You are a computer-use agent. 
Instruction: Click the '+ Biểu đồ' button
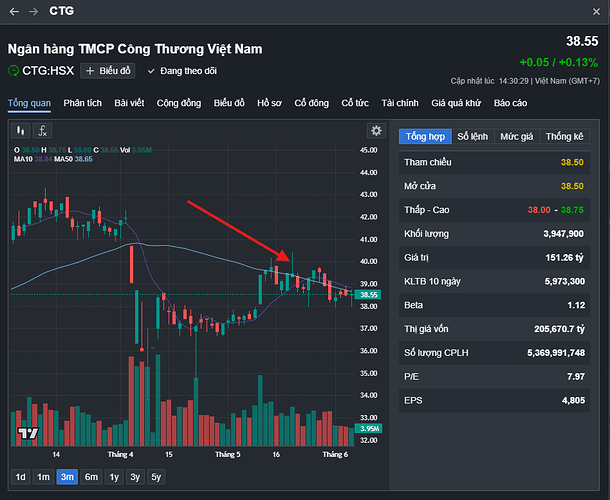(x=107, y=71)
